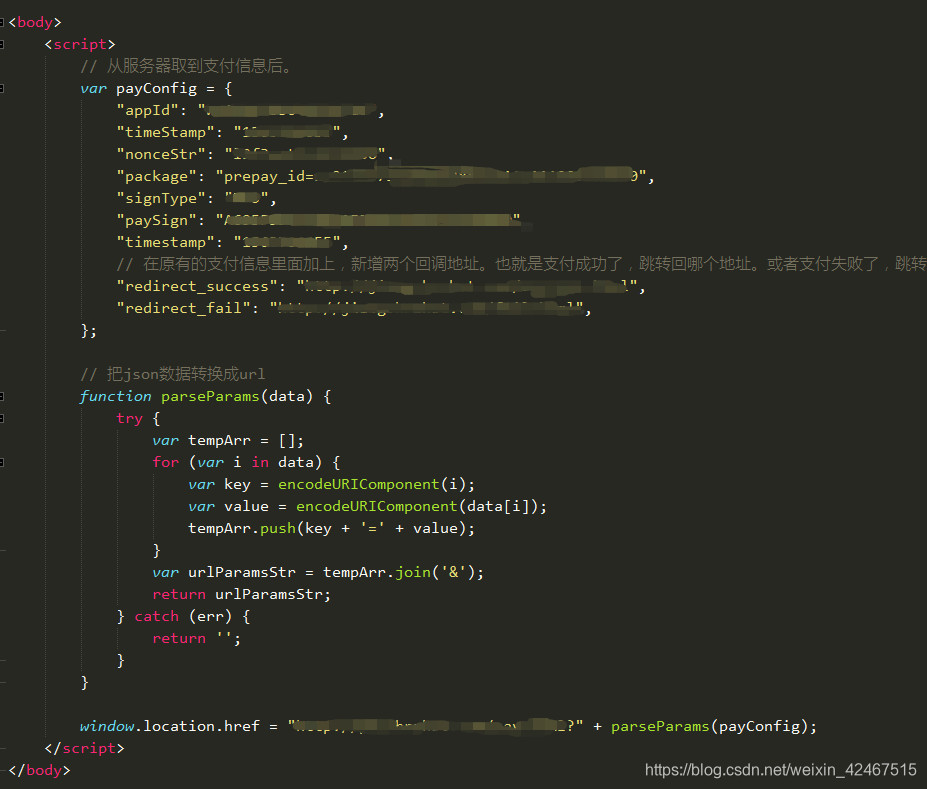This screenshot has height=789, width=927.
Task: Collapse the fold marker beside the <body> tag
Action: tap(2, 22)
